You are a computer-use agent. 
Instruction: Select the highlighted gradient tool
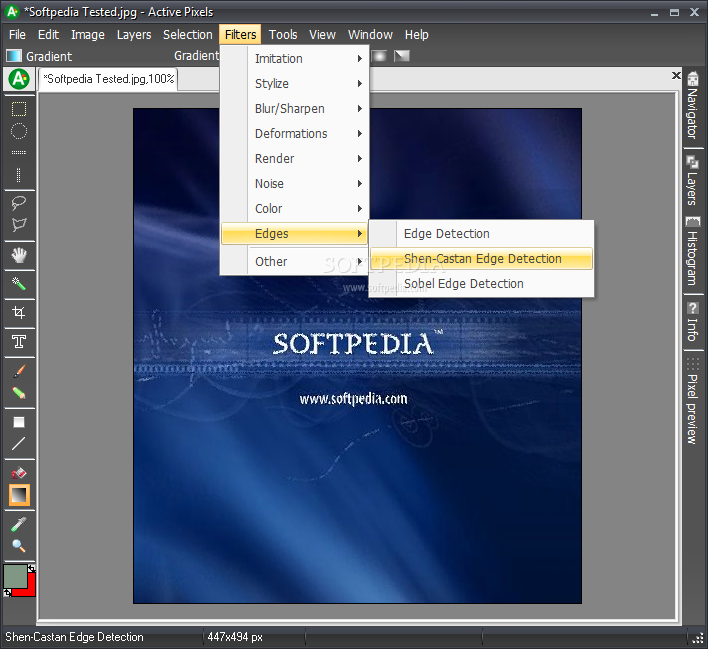click(x=19, y=495)
